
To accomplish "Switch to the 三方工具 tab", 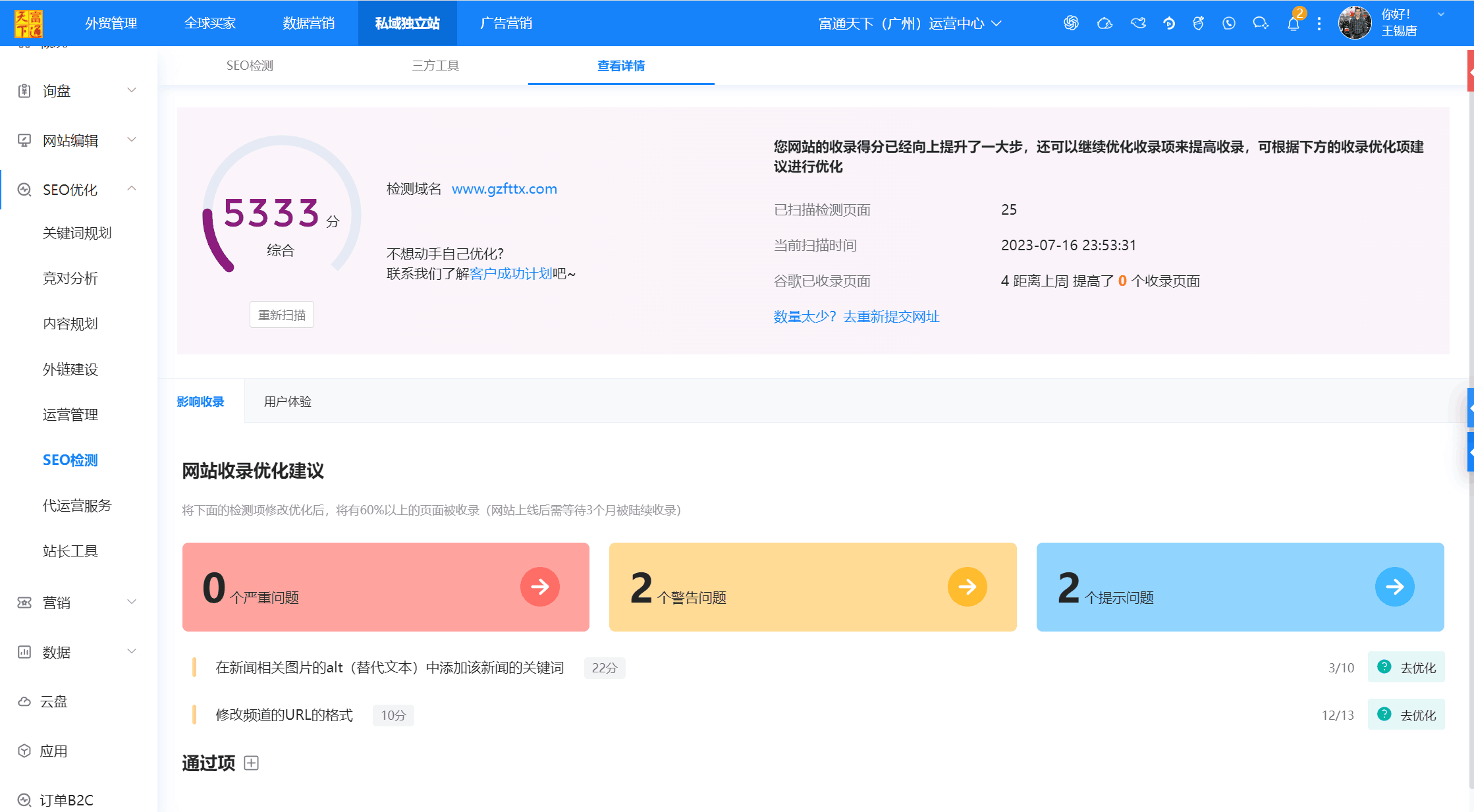I will coord(435,65).
